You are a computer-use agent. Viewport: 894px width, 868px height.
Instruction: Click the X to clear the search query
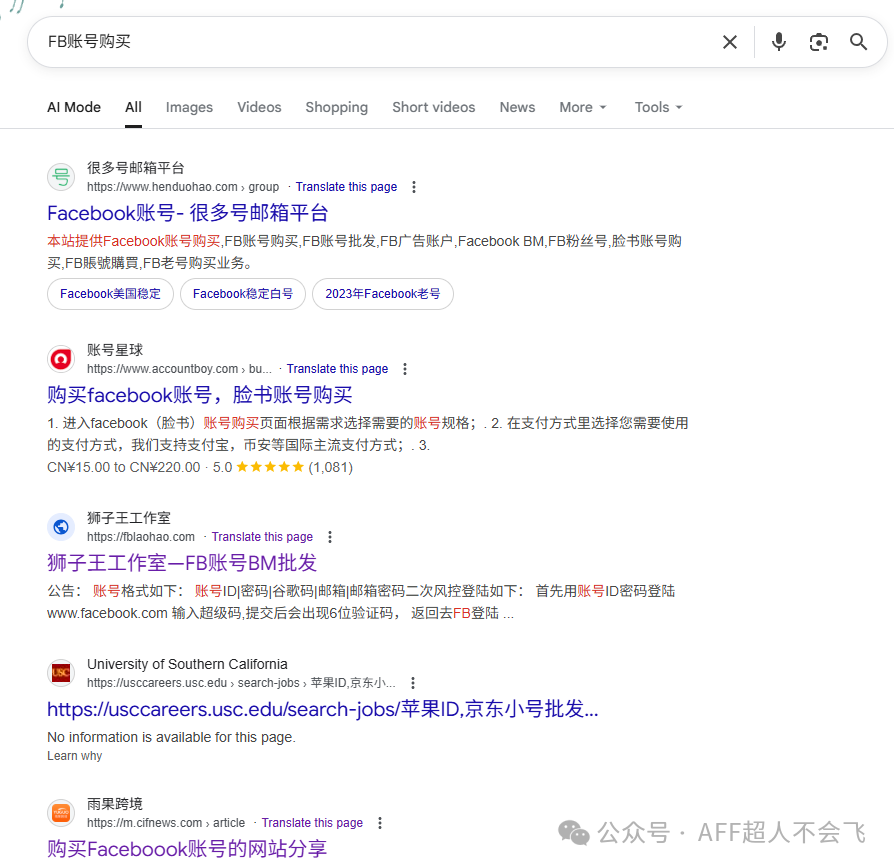(x=729, y=41)
